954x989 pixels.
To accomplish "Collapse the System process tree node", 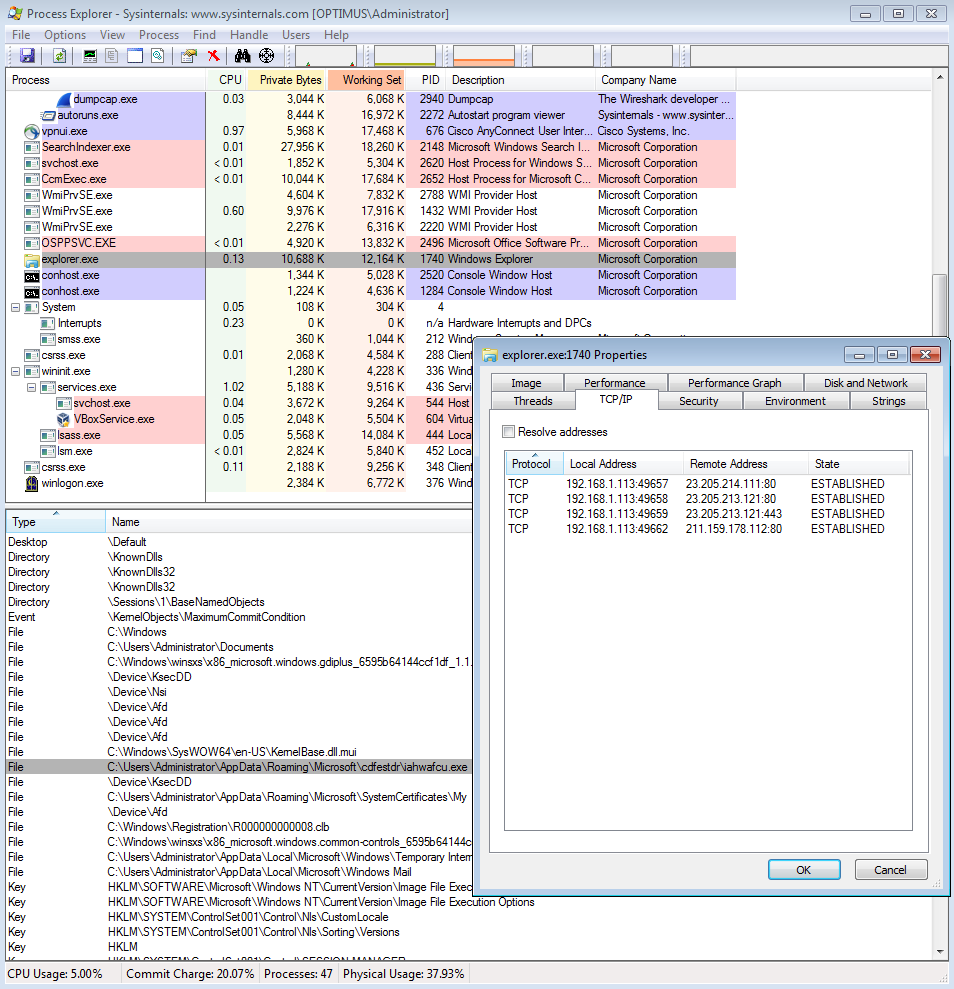I will 16,308.
